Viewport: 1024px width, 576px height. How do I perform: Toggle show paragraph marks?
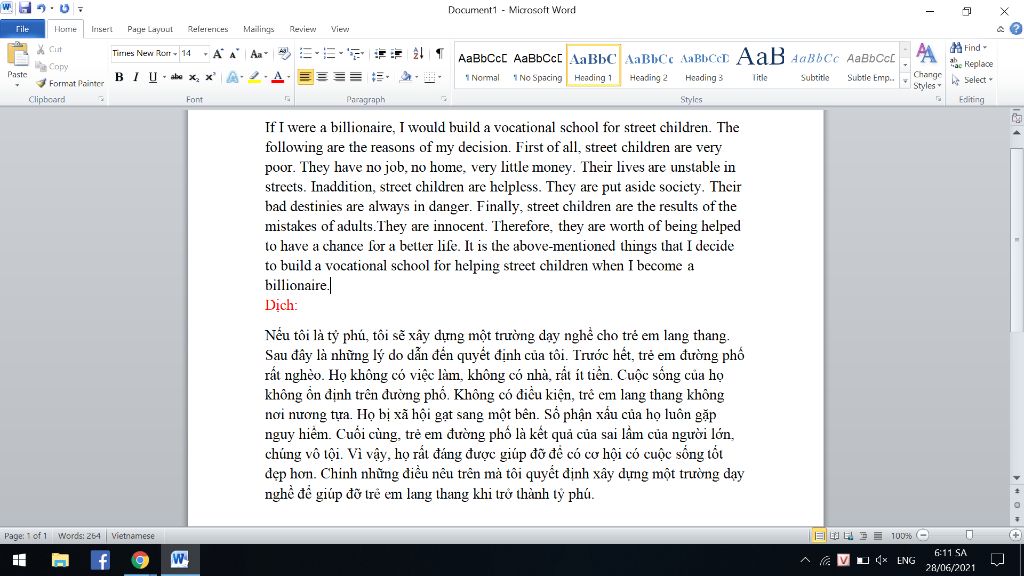coord(440,54)
